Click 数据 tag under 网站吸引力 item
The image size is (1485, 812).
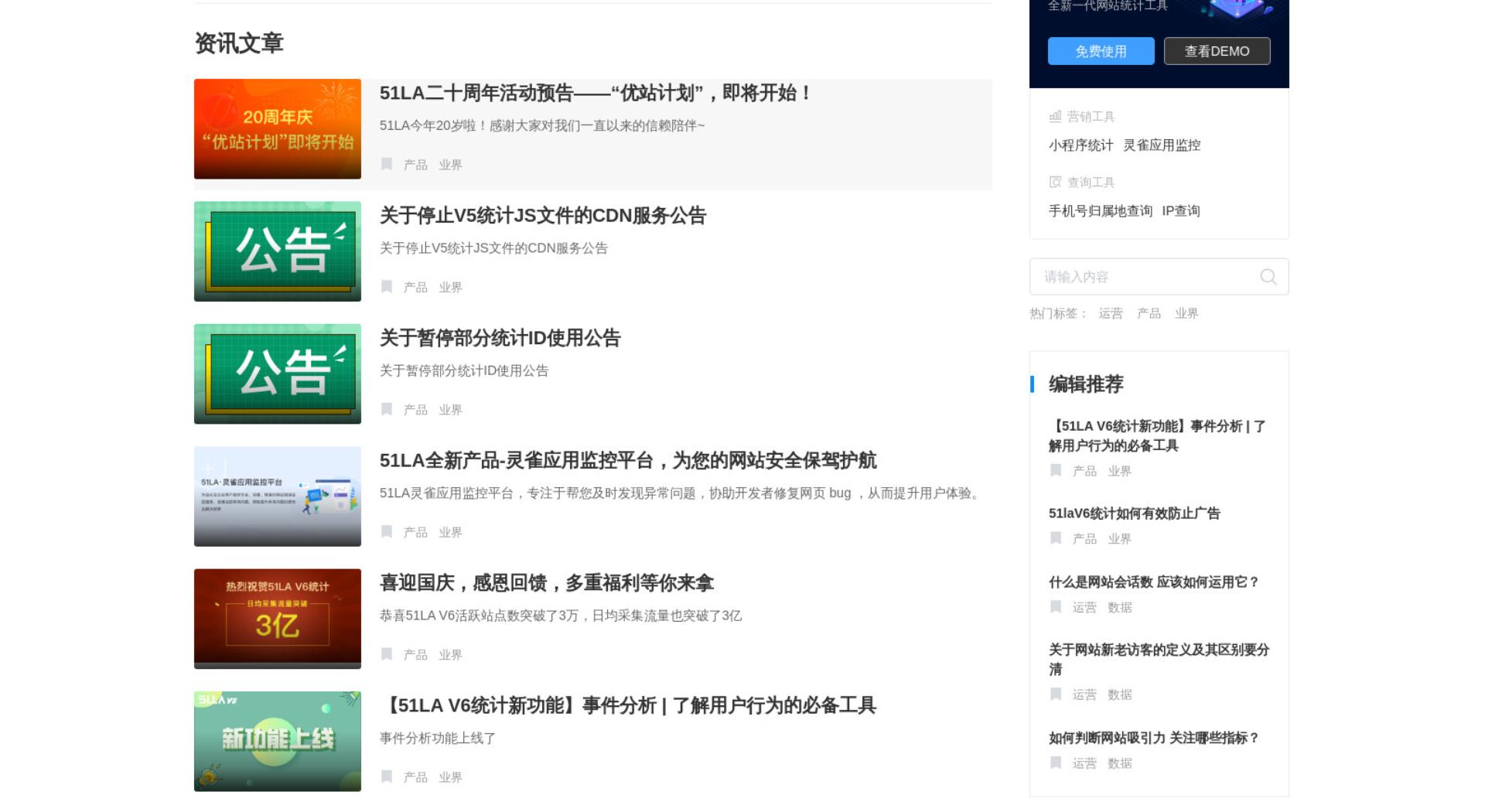[1119, 763]
